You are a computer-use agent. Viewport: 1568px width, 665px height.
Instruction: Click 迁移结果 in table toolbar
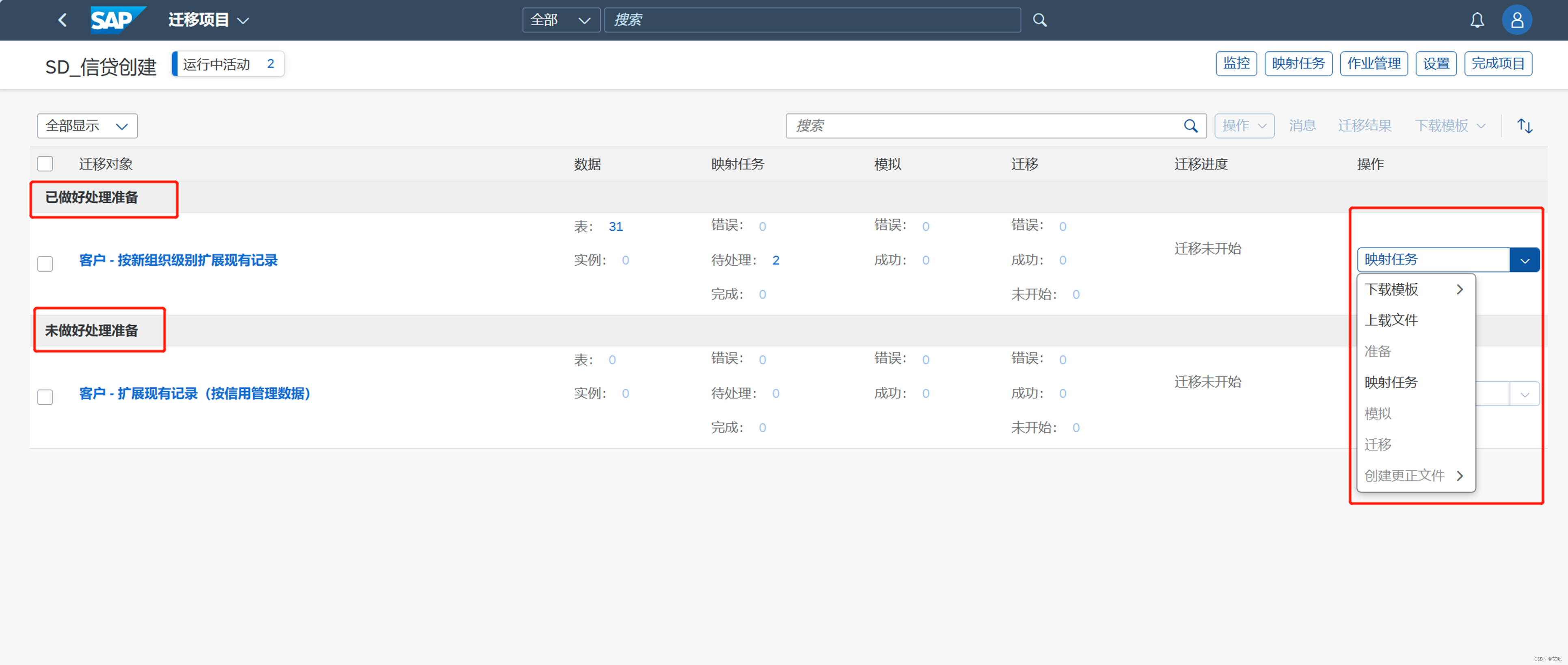1364,126
